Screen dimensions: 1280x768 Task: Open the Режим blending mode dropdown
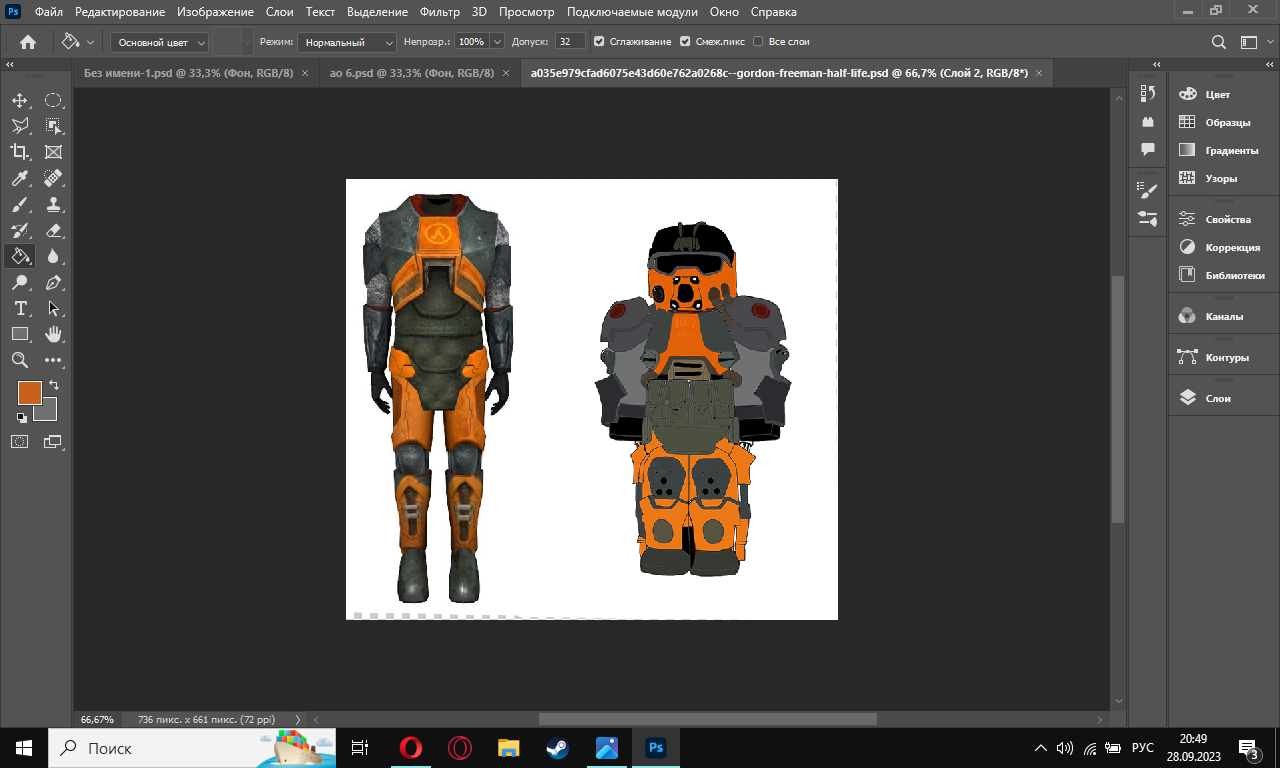pyautogui.click(x=348, y=42)
